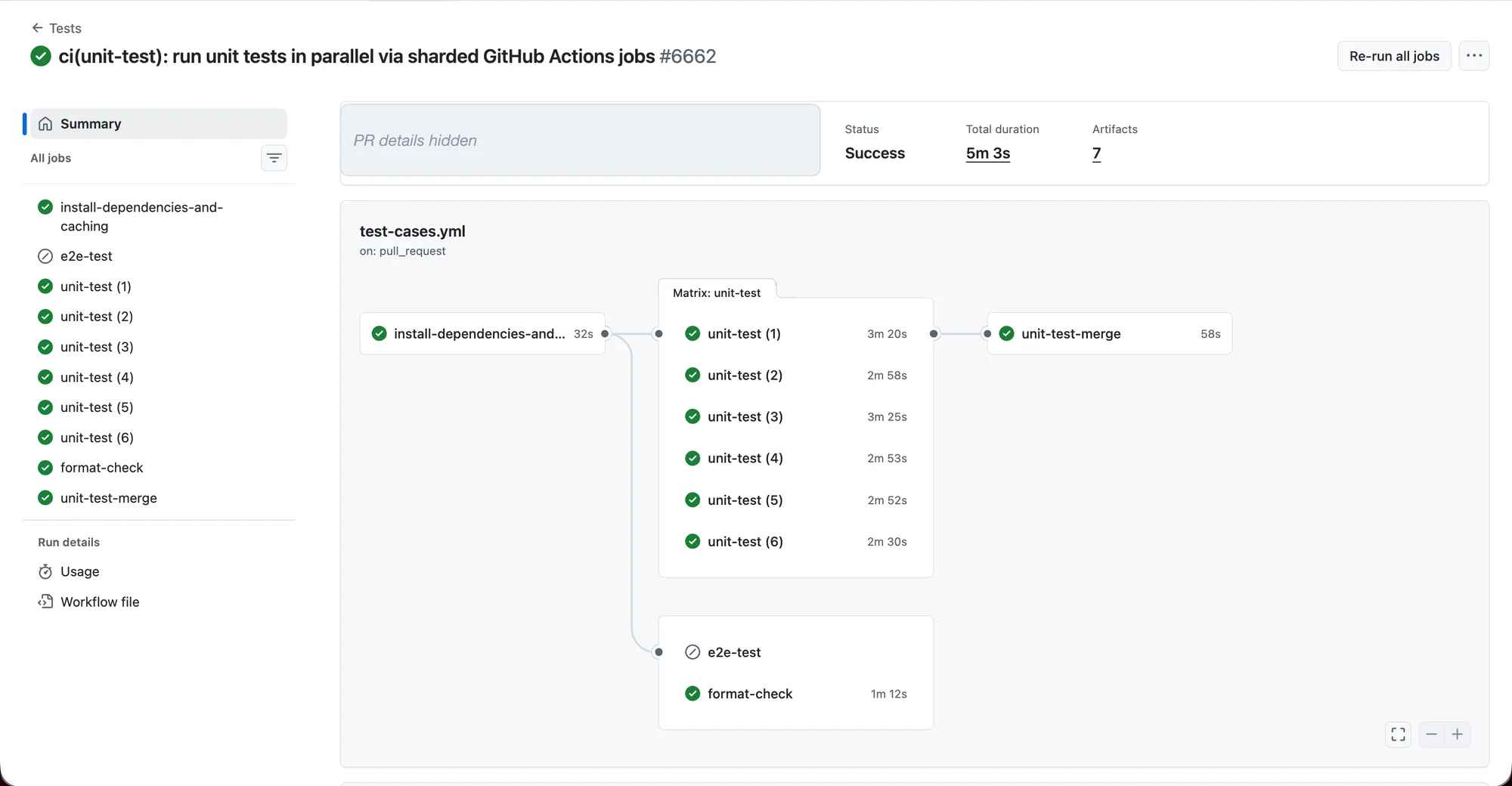The width and height of the screenshot is (1512, 786).
Task: Open the three-dot more options menu
Action: [1473, 56]
